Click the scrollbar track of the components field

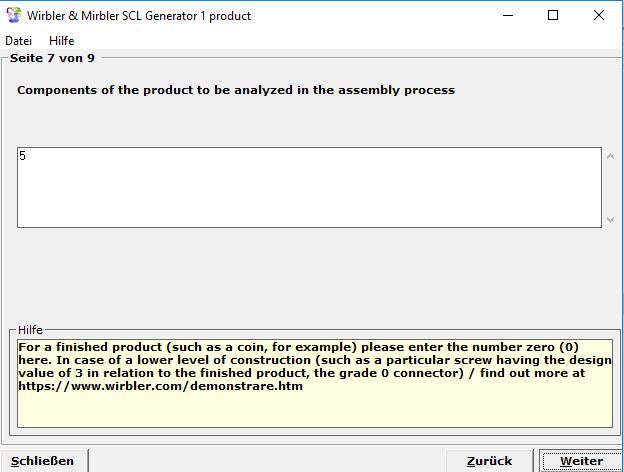[x=611, y=187]
